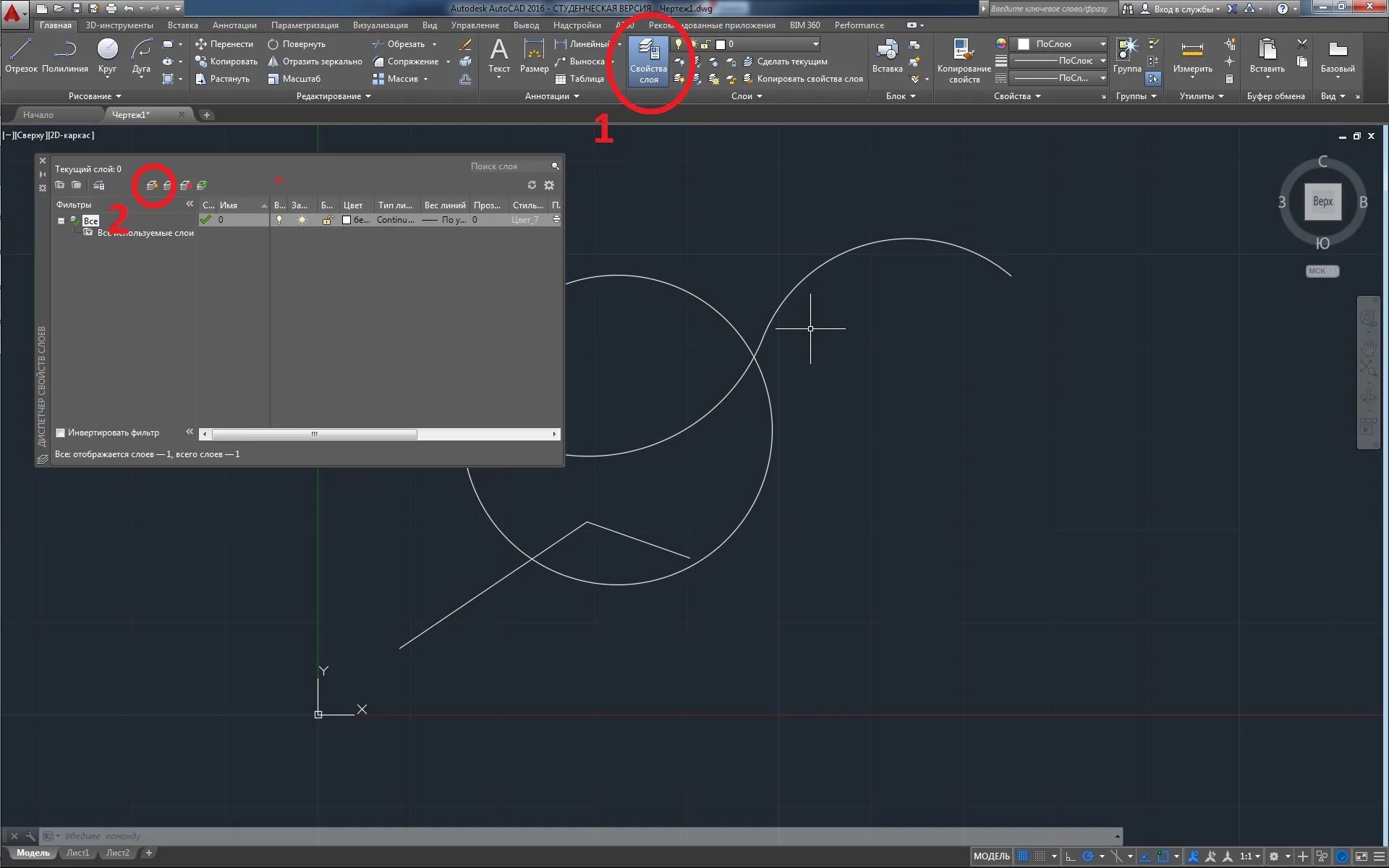Expand the Редактирование panel
The image size is (1389, 868).
tap(334, 96)
